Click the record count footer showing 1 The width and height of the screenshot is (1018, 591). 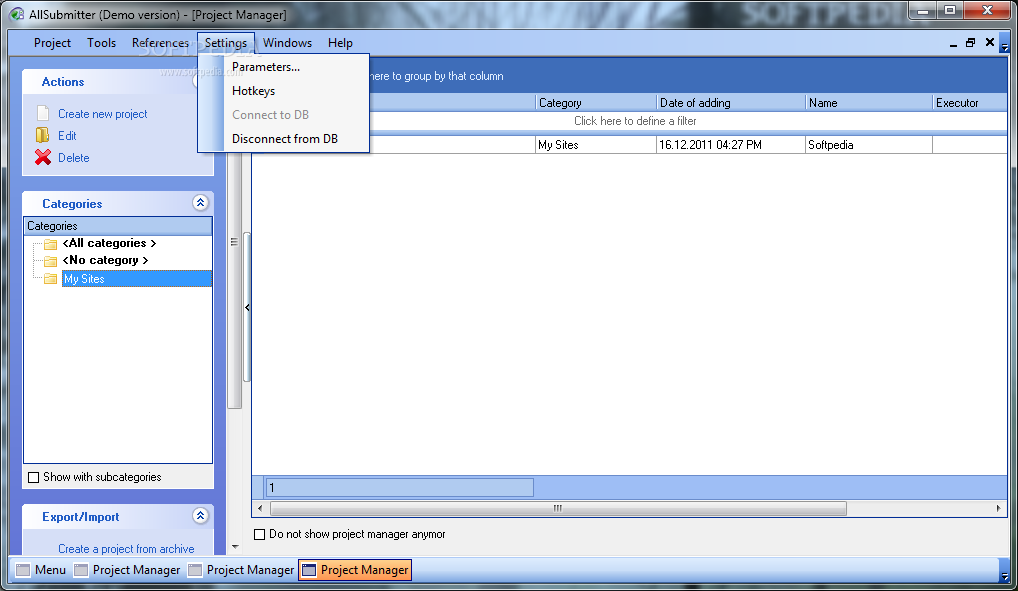coord(399,487)
